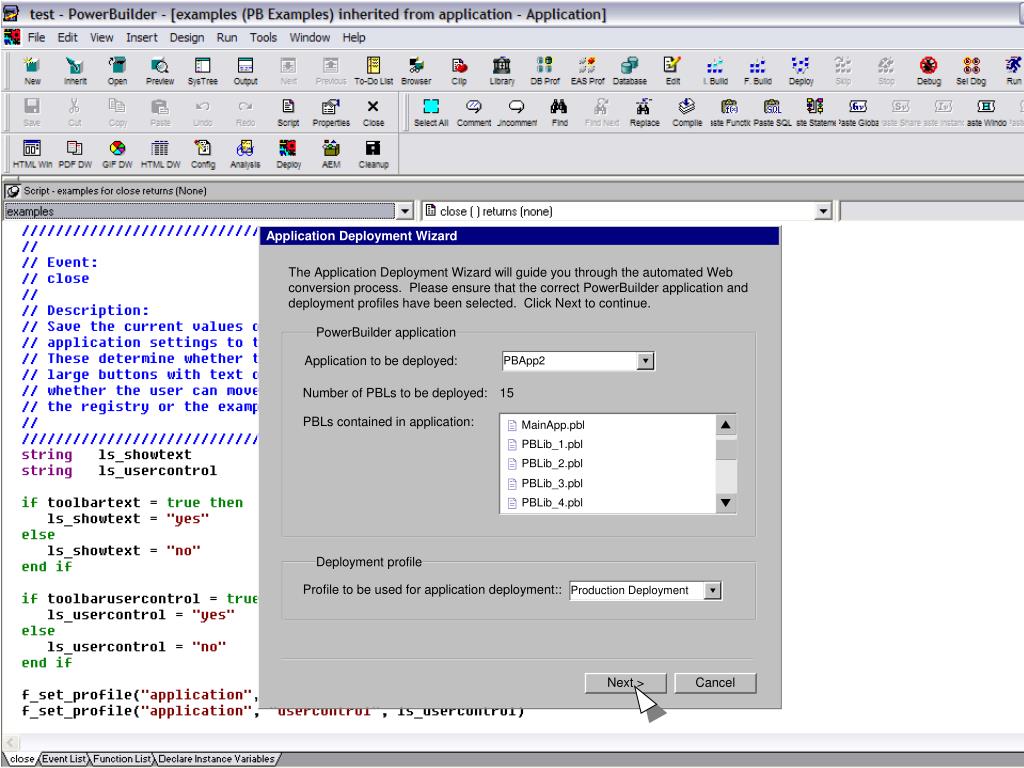
Task: Click the Deploy icon beside Analysis
Action: [x=288, y=155]
